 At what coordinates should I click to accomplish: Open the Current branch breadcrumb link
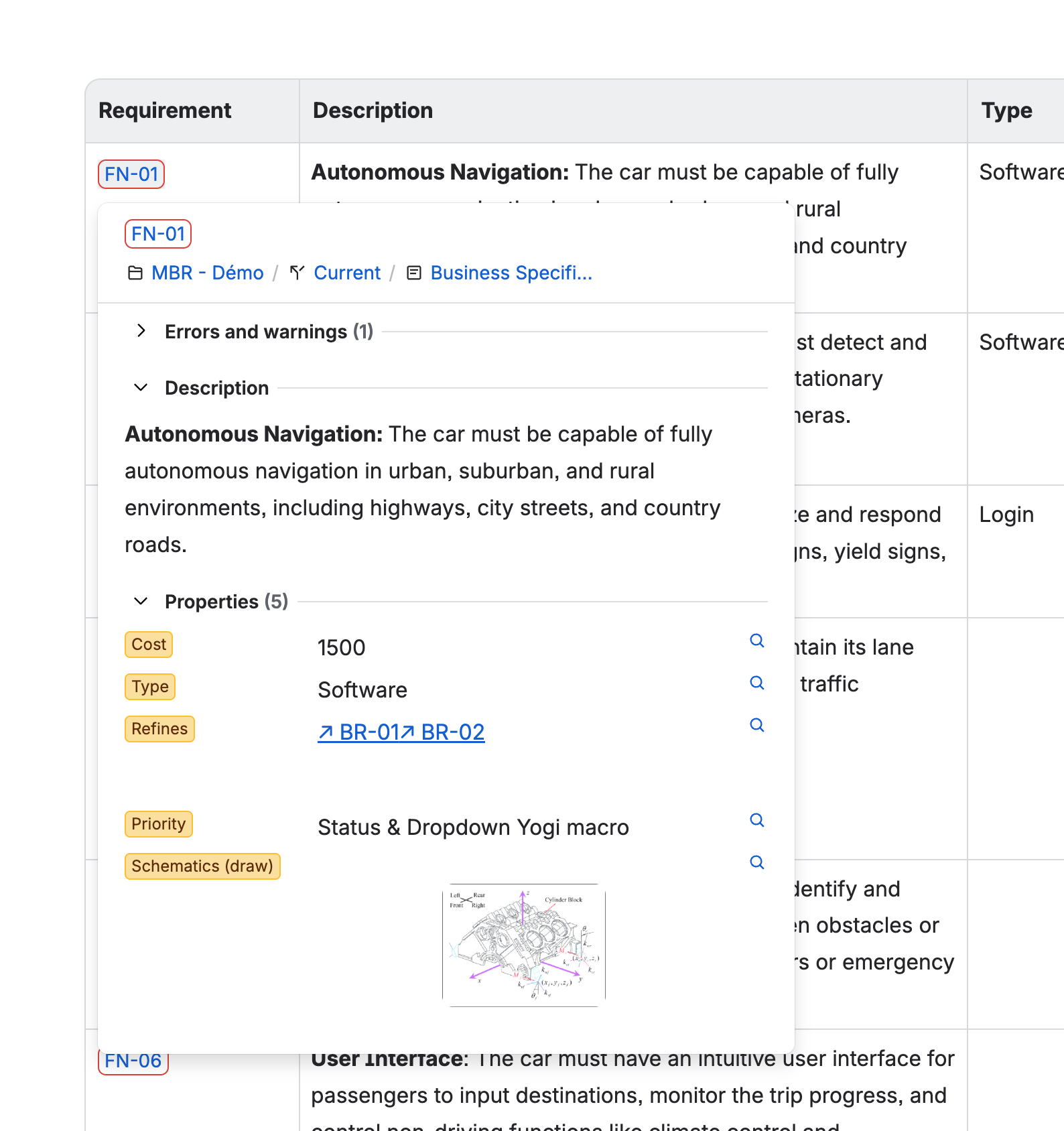point(347,273)
